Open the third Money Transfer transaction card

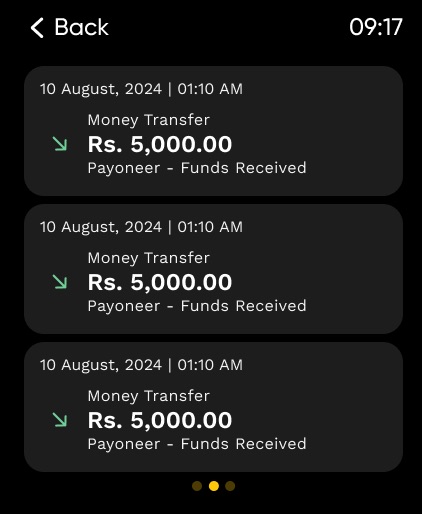(x=213, y=407)
